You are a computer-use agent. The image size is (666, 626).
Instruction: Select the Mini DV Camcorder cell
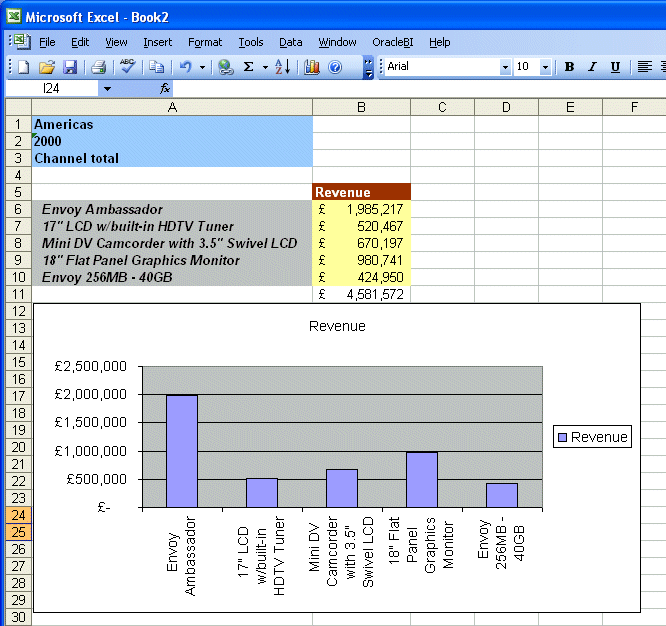click(x=172, y=243)
